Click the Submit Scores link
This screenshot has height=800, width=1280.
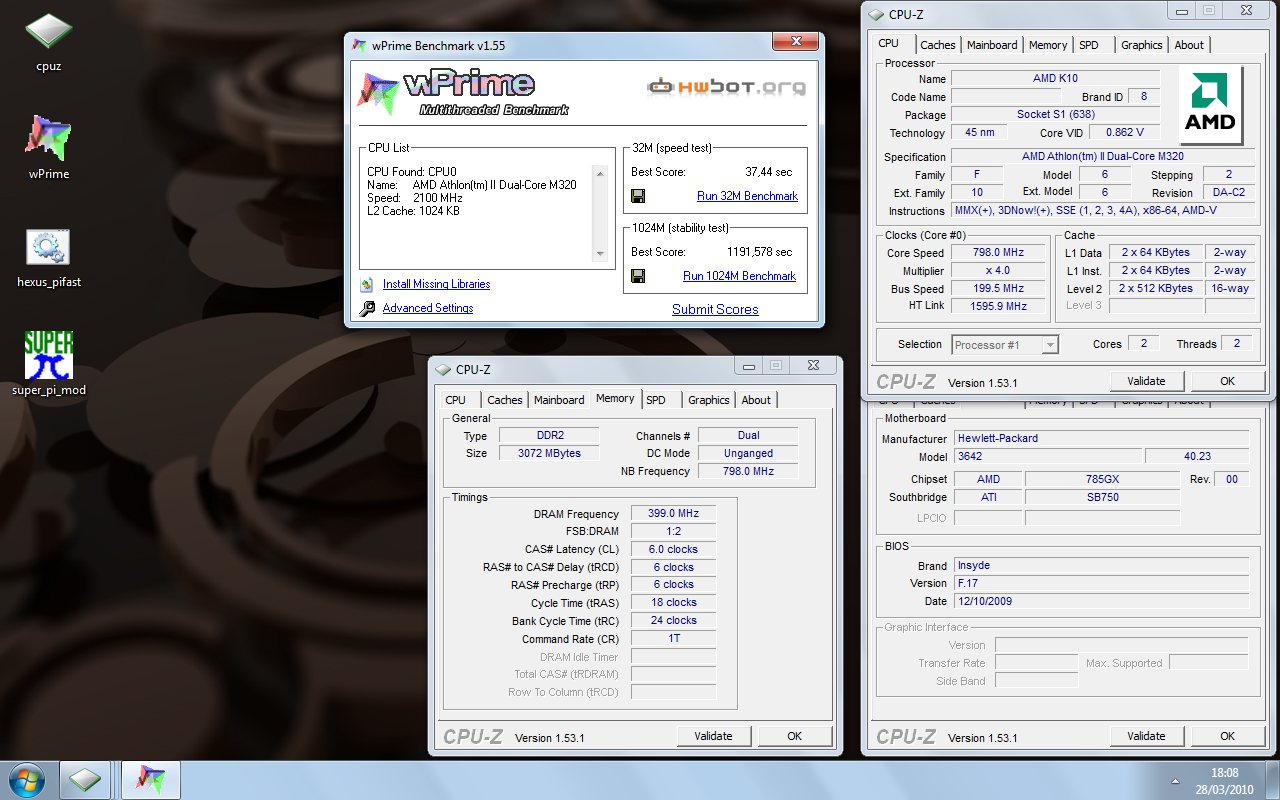coord(715,309)
